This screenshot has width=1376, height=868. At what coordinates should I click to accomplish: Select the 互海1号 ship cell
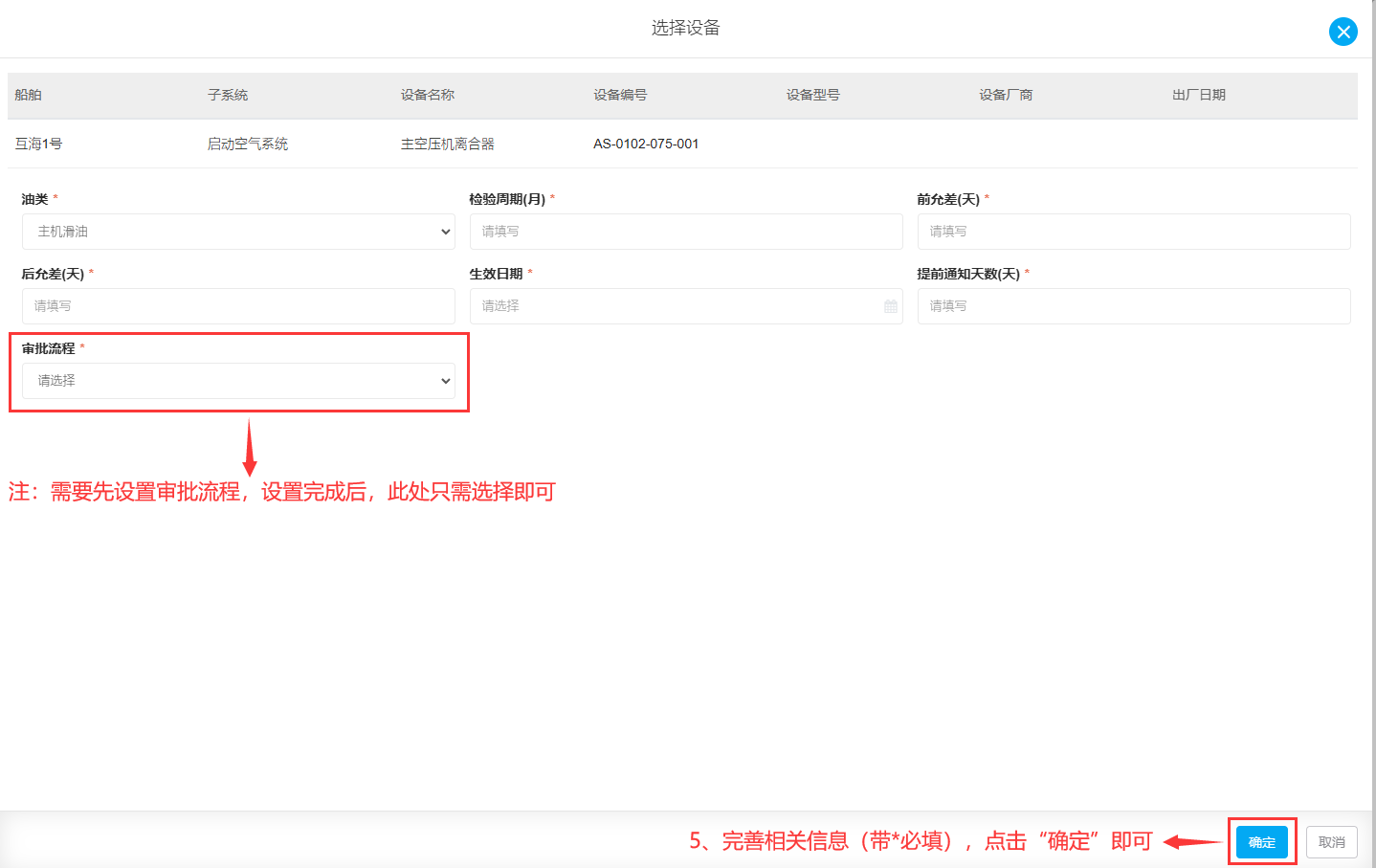tap(39, 144)
